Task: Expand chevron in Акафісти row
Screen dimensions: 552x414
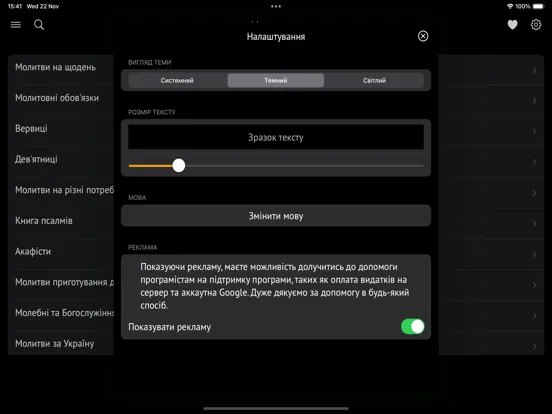Action: pyautogui.click(x=534, y=254)
